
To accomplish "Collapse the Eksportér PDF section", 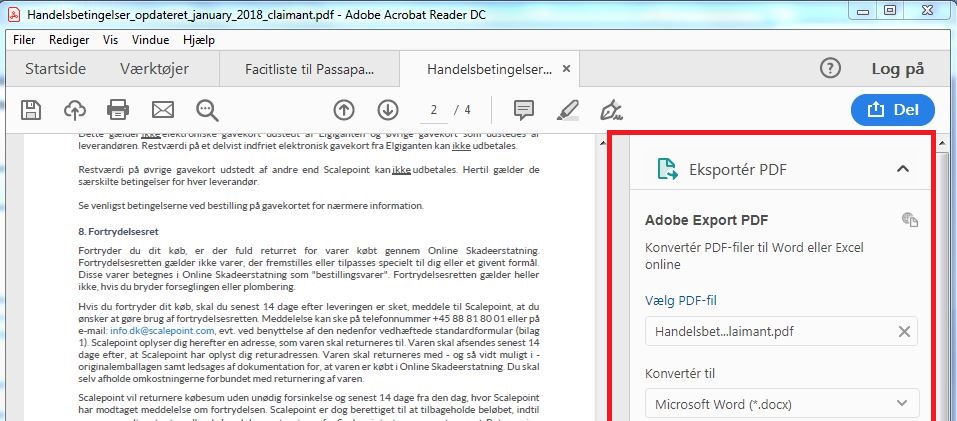I will pos(903,169).
